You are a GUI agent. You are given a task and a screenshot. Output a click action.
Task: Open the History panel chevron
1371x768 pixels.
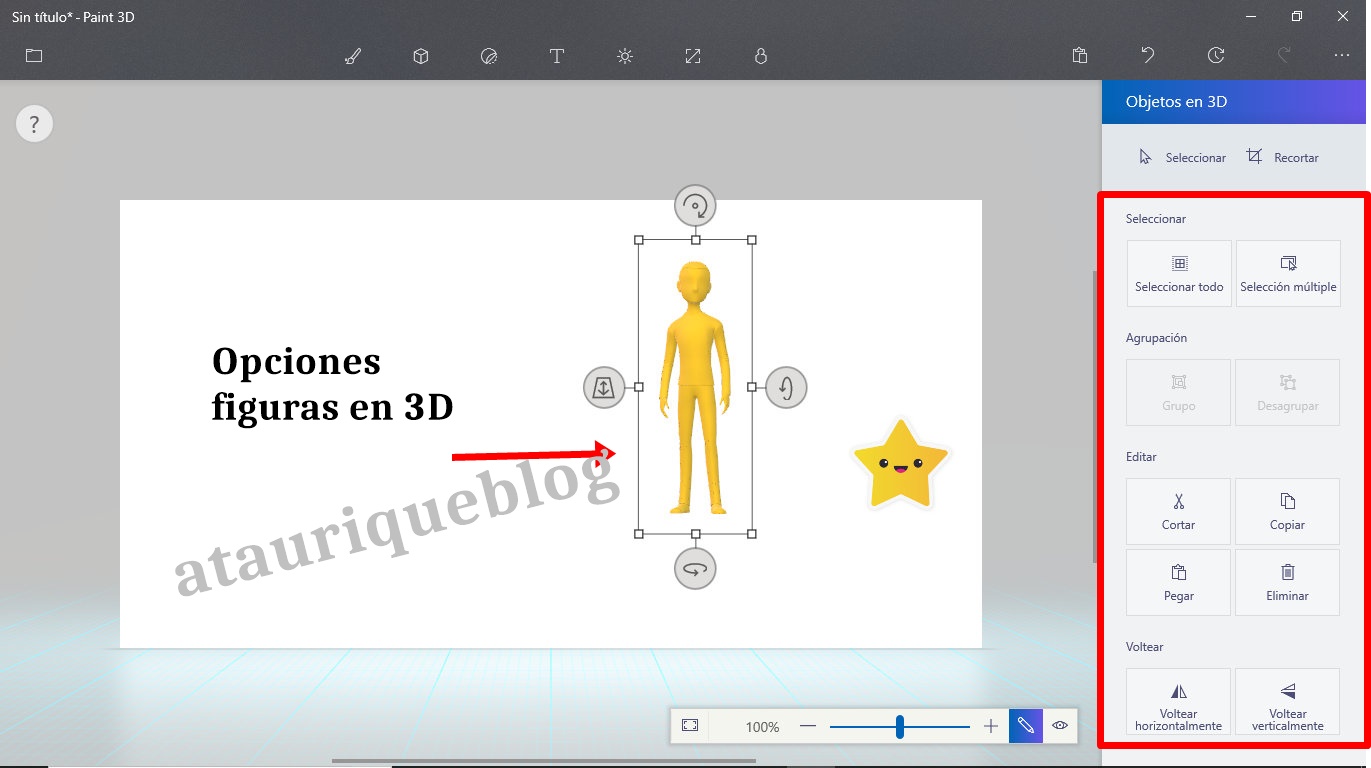pos(1216,56)
